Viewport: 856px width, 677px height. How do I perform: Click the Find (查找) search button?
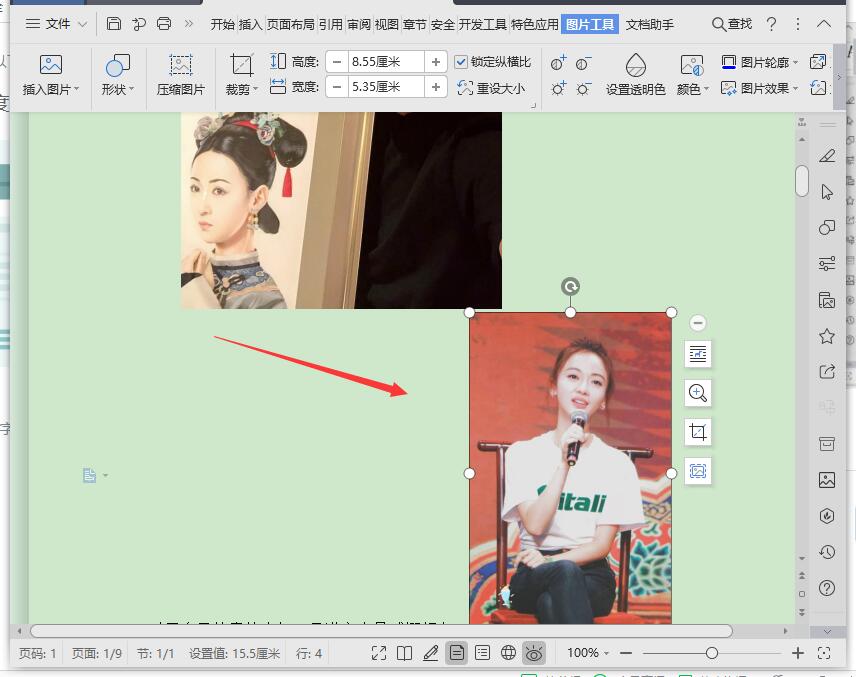(x=732, y=24)
